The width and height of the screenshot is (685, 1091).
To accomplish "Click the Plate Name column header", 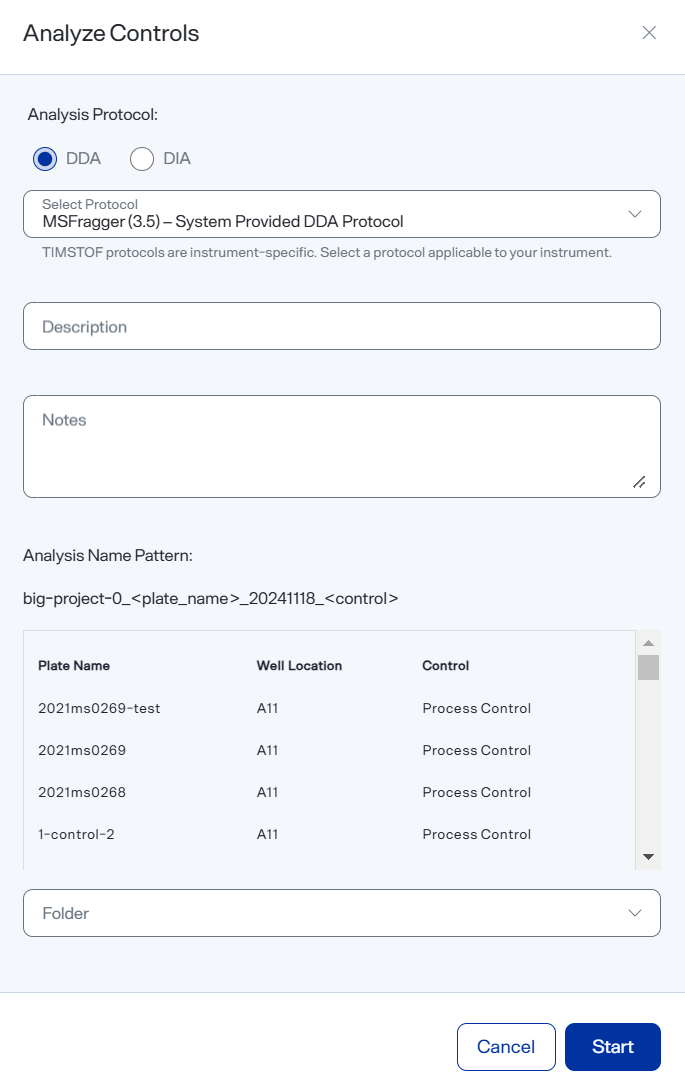I will (x=74, y=666).
